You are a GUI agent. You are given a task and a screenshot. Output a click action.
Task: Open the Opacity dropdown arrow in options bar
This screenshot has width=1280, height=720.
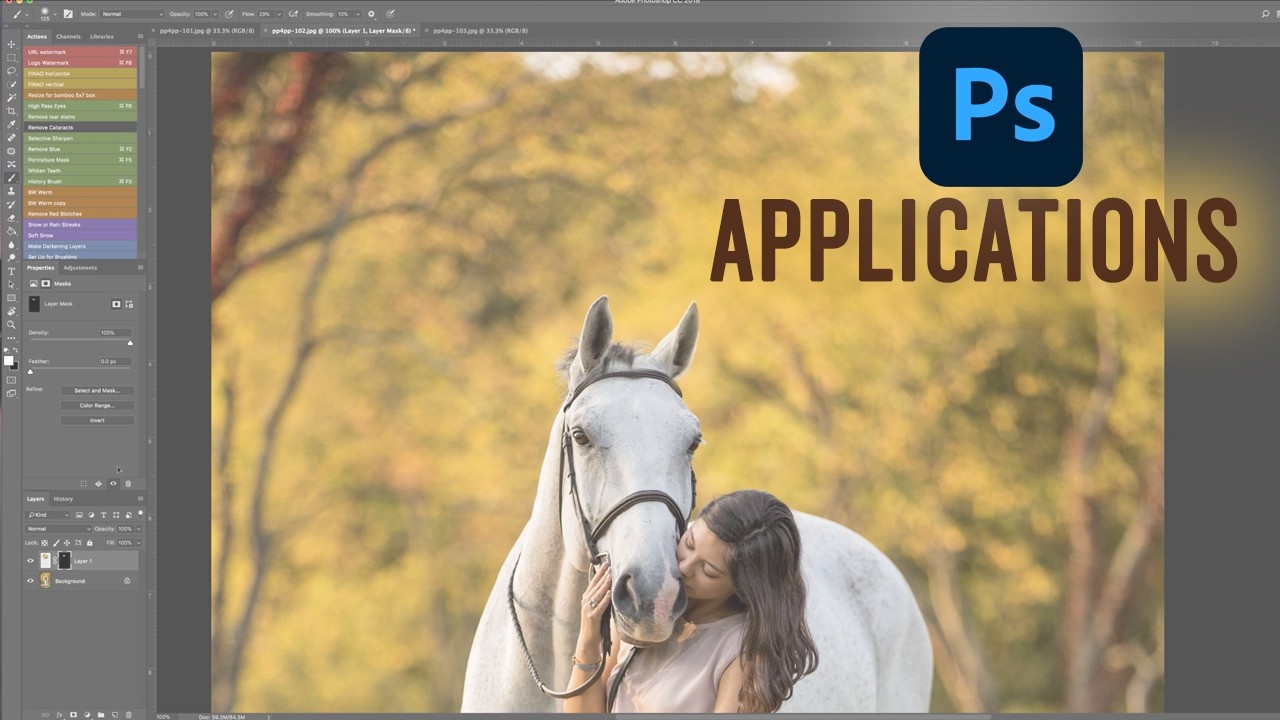[x=215, y=14]
